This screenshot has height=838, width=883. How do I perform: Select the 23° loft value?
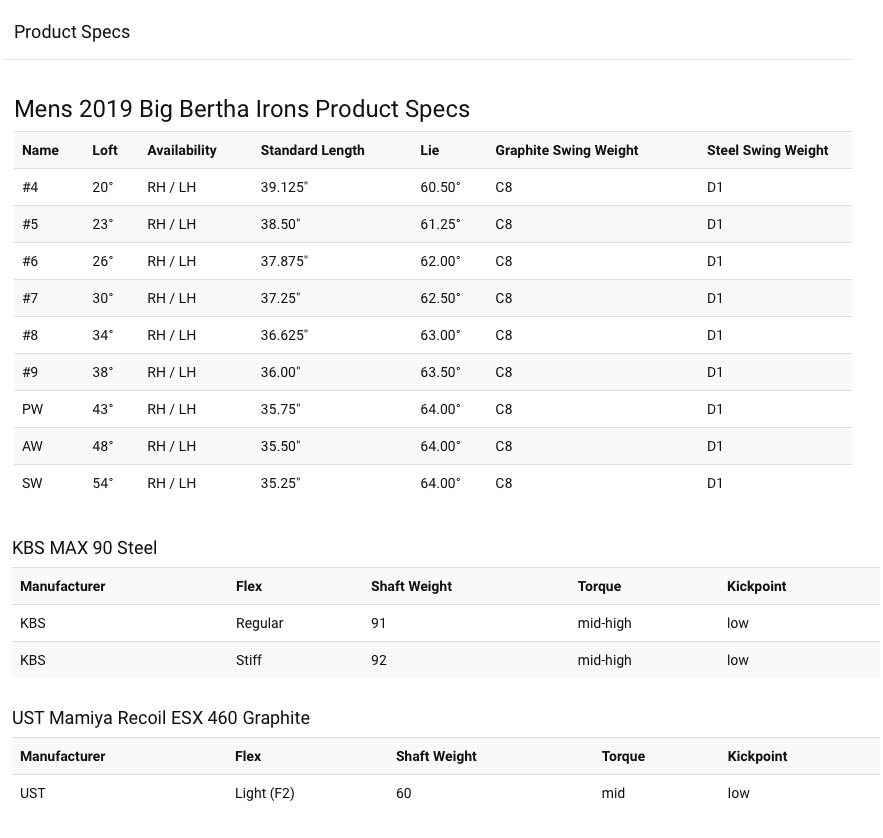(x=102, y=224)
